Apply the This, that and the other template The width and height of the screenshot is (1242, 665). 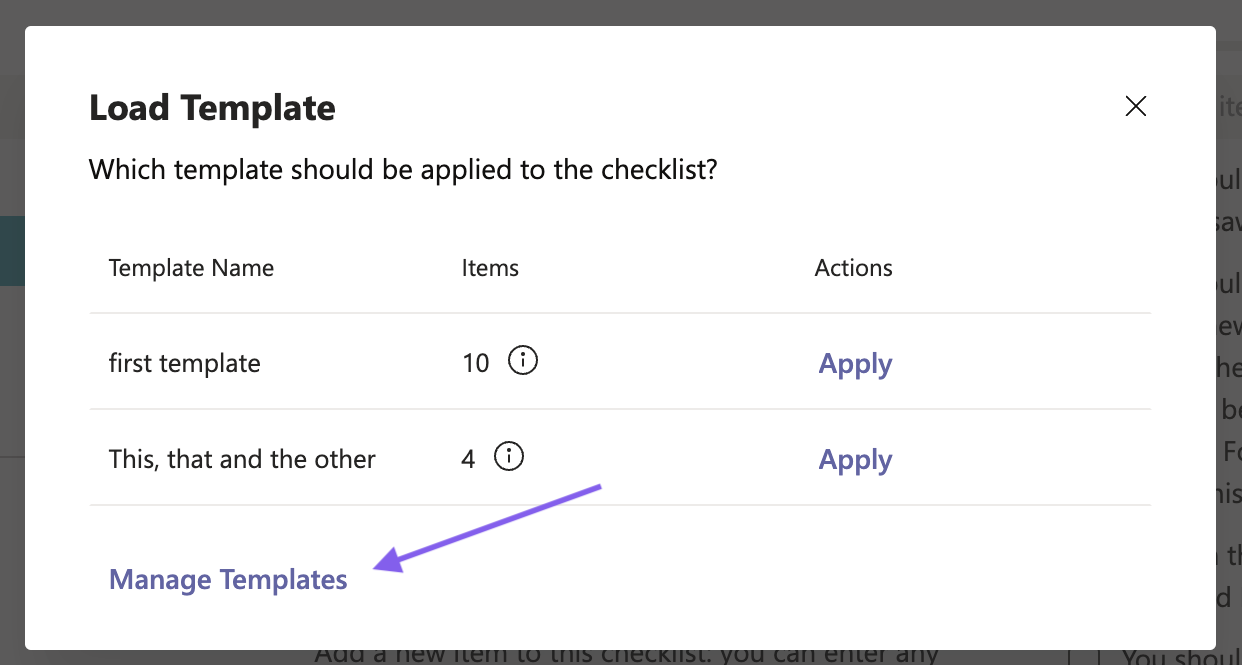[855, 459]
